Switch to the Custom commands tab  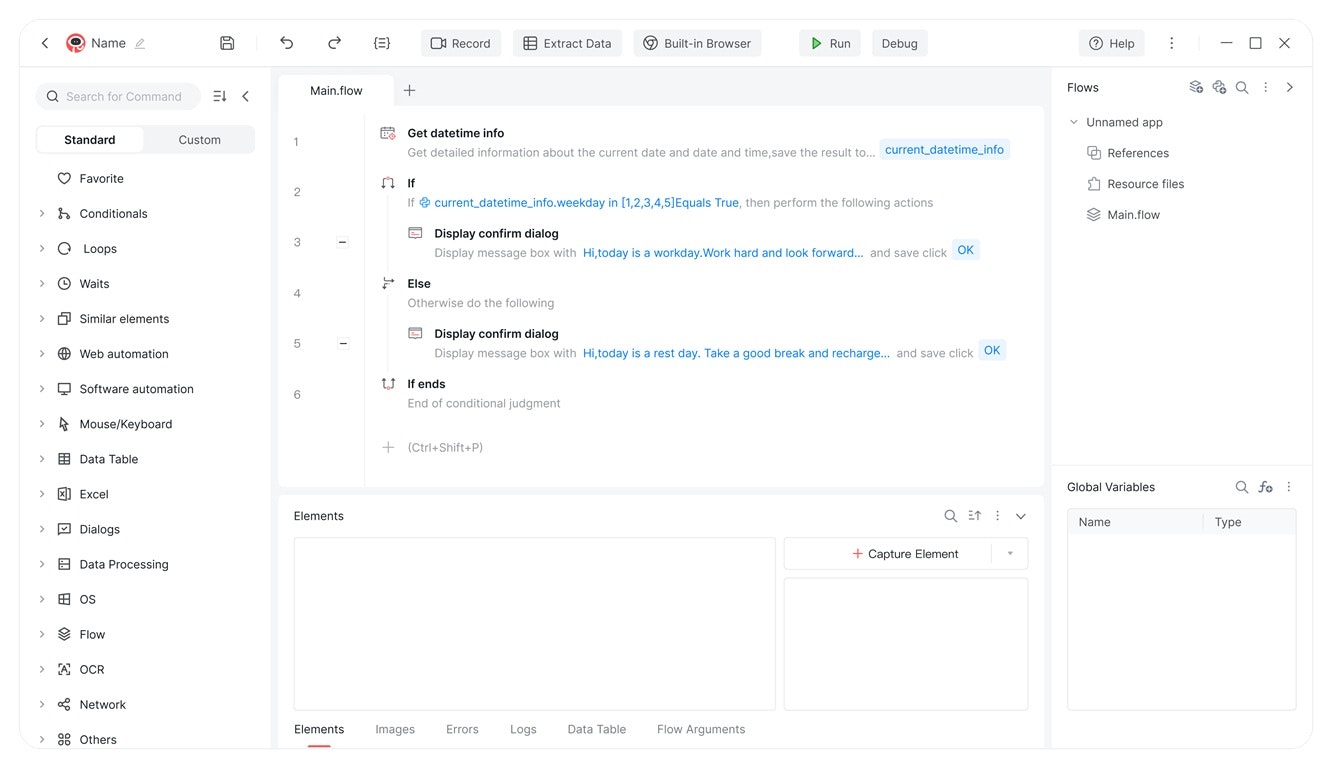(x=198, y=140)
